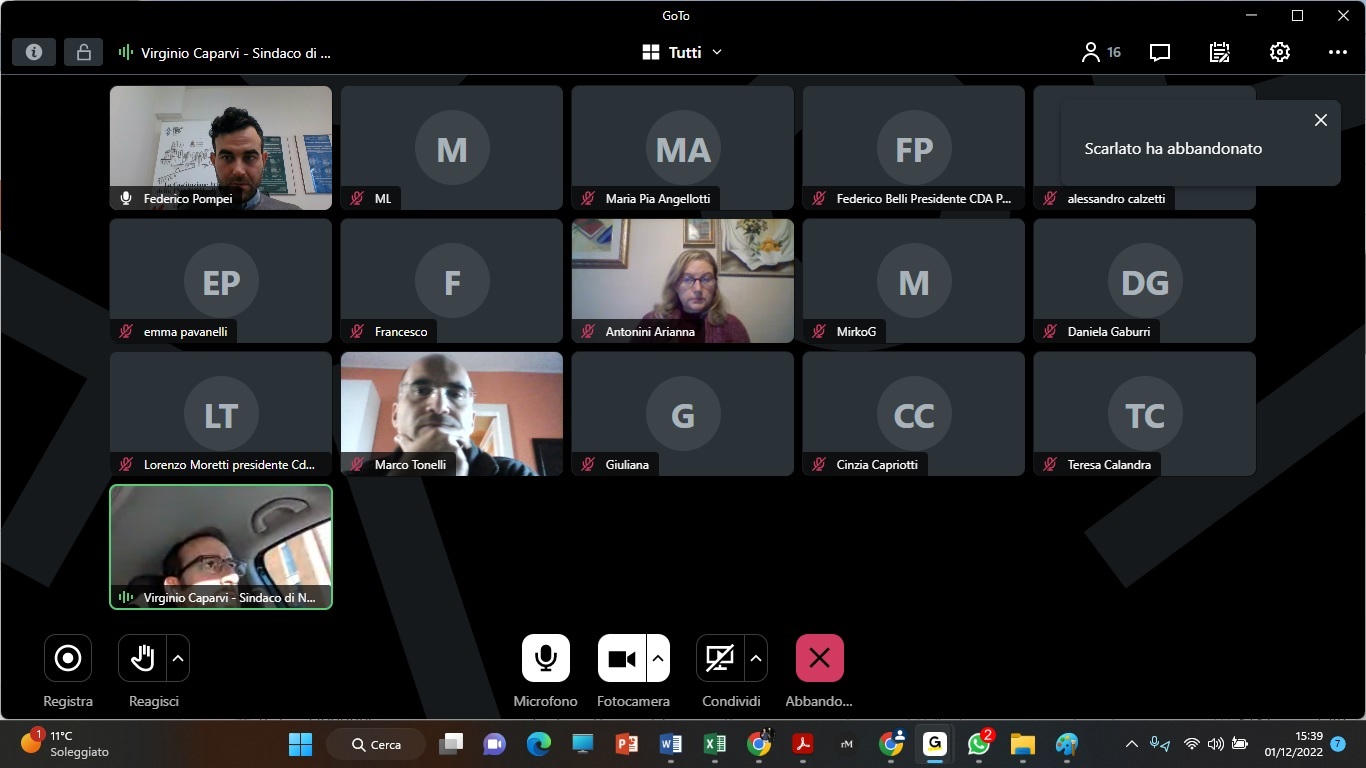Raise hand with the Reagisci button
The image size is (1366, 768).
(142, 658)
